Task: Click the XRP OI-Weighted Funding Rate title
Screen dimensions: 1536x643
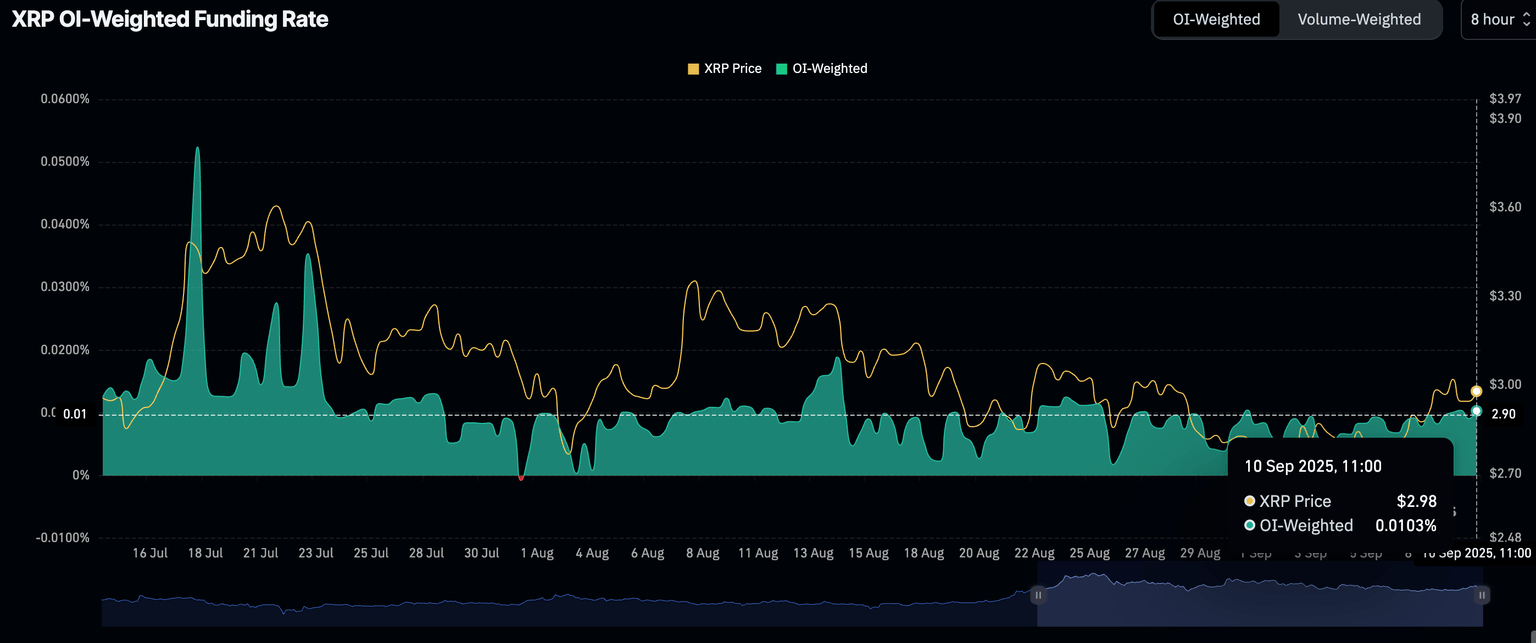Action: click(169, 19)
